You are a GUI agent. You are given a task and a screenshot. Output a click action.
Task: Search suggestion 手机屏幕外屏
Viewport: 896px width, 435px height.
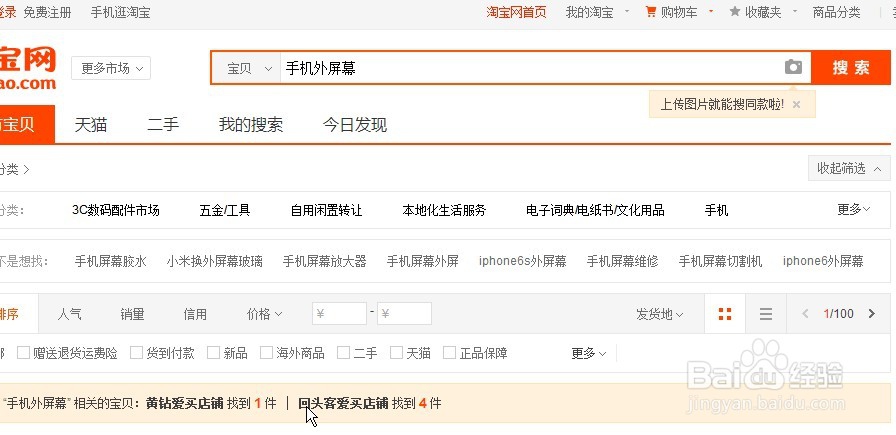coord(423,261)
